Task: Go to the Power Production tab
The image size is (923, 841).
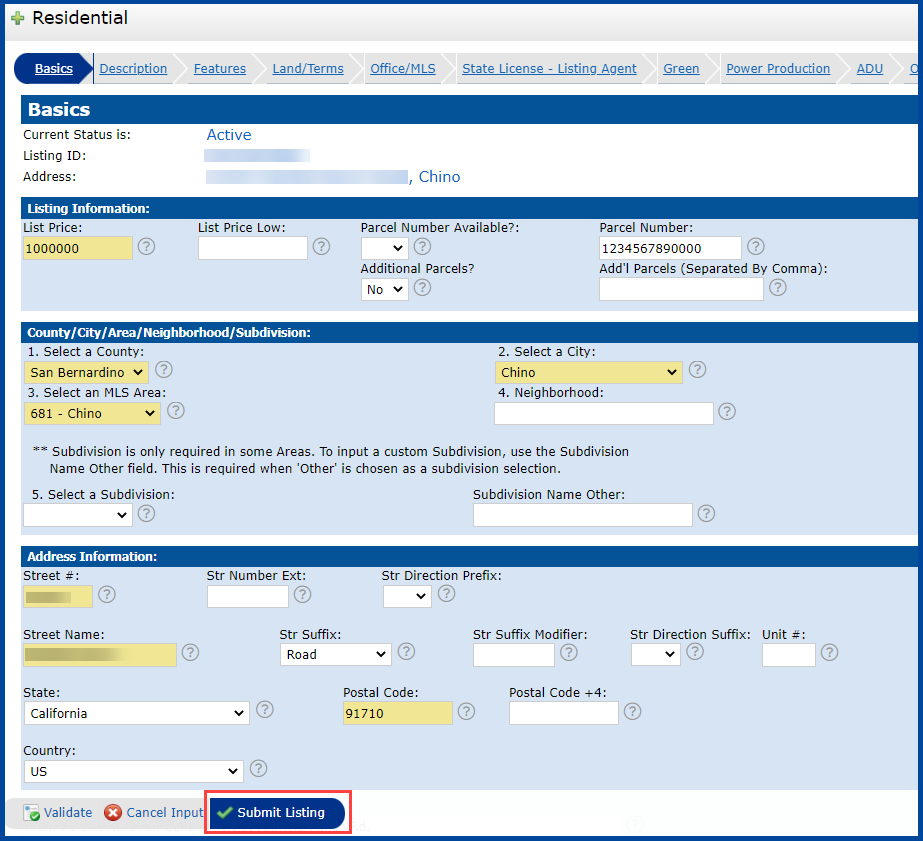Action: click(777, 69)
